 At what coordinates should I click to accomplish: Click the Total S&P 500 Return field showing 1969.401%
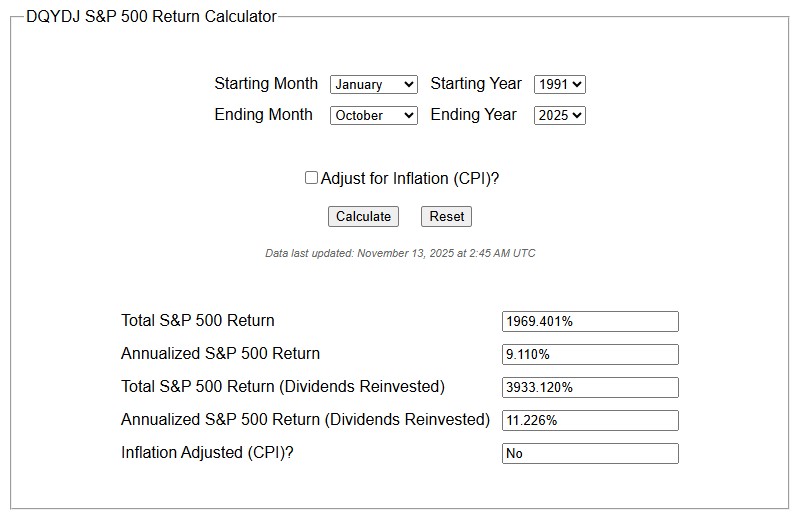[x=589, y=321]
